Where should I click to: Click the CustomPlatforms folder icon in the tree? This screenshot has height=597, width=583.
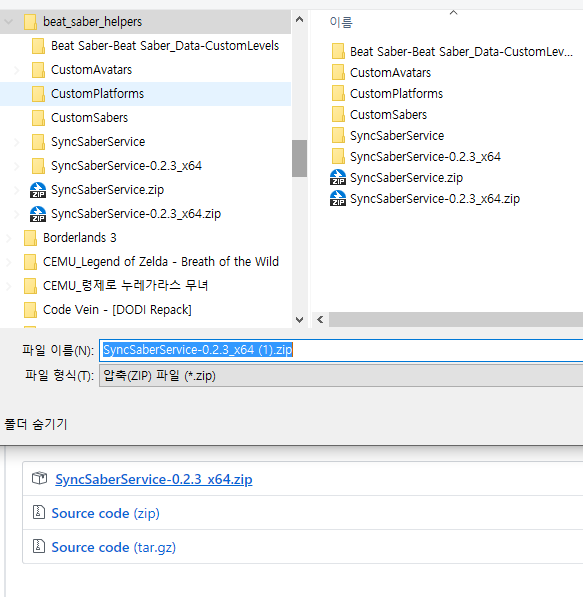pos(38,94)
